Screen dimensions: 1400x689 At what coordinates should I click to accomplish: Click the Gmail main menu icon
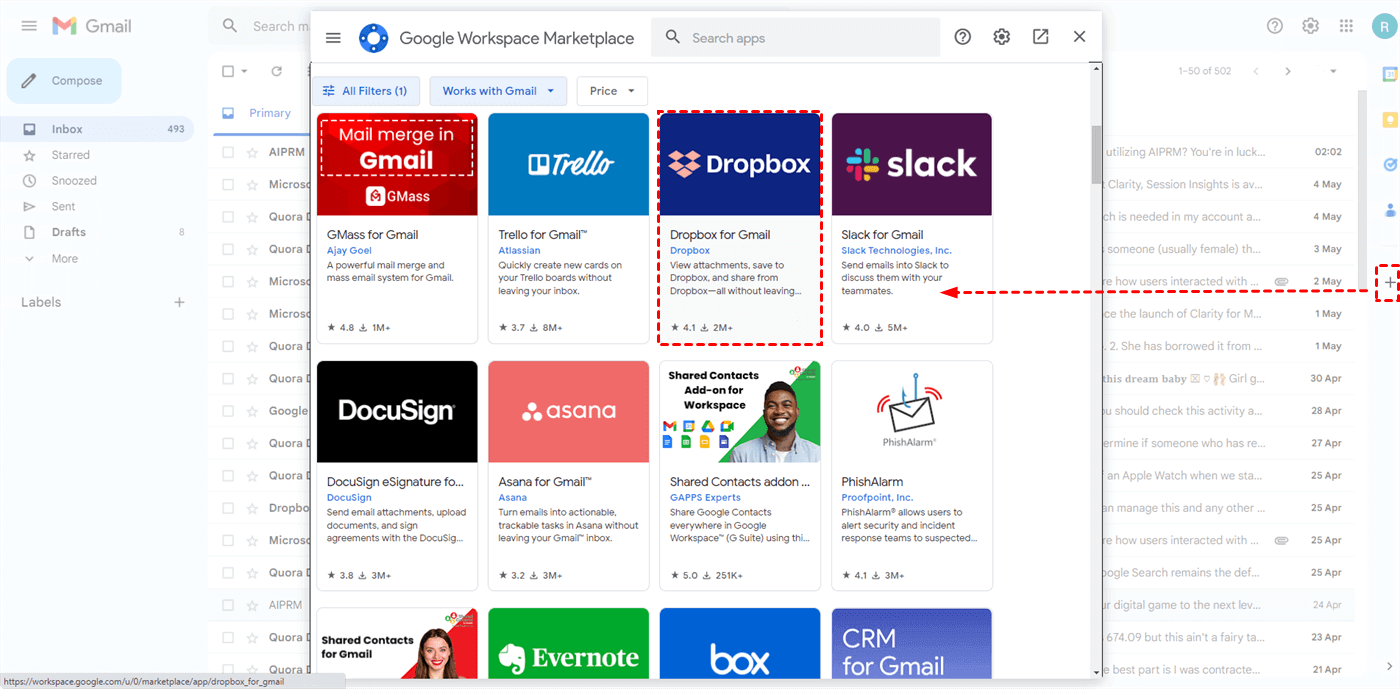[29, 26]
